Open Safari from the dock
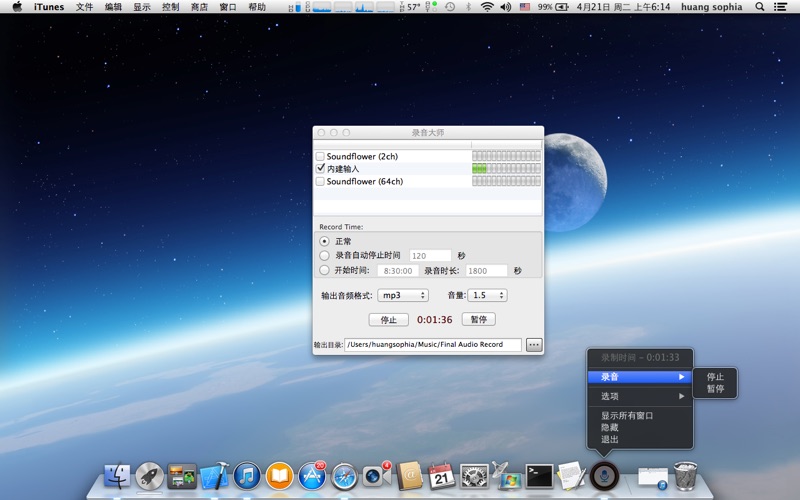The height and width of the screenshot is (500, 800). pyautogui.click(x=344, y=476)
